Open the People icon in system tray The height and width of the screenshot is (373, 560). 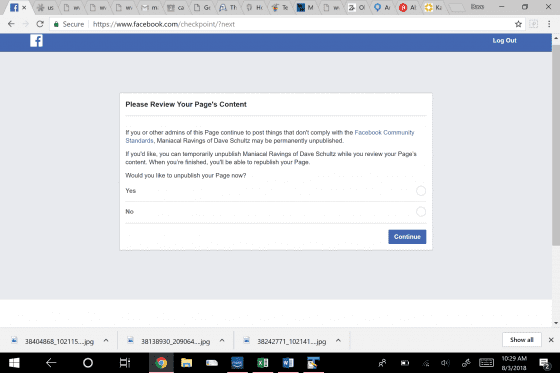tap(382, 363)
